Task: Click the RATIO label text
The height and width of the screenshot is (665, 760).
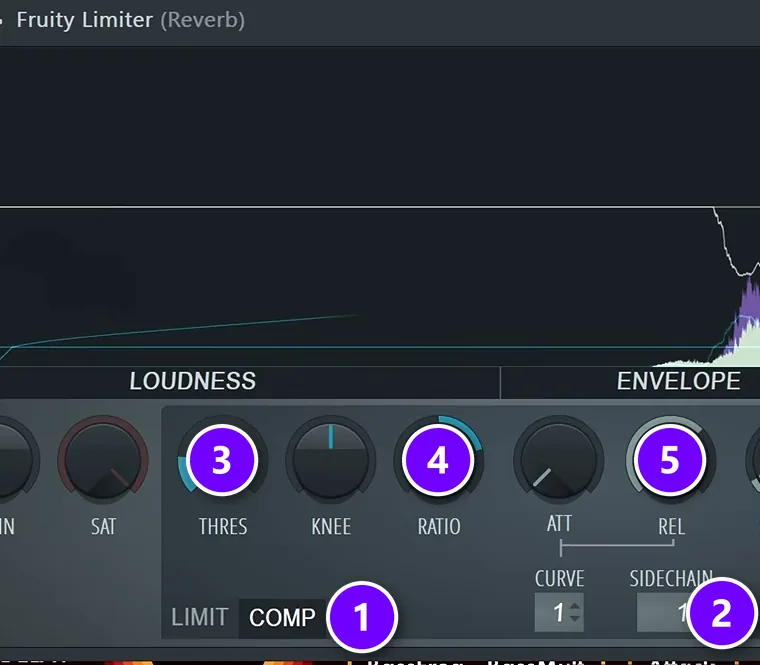Action: pos(439,526)
